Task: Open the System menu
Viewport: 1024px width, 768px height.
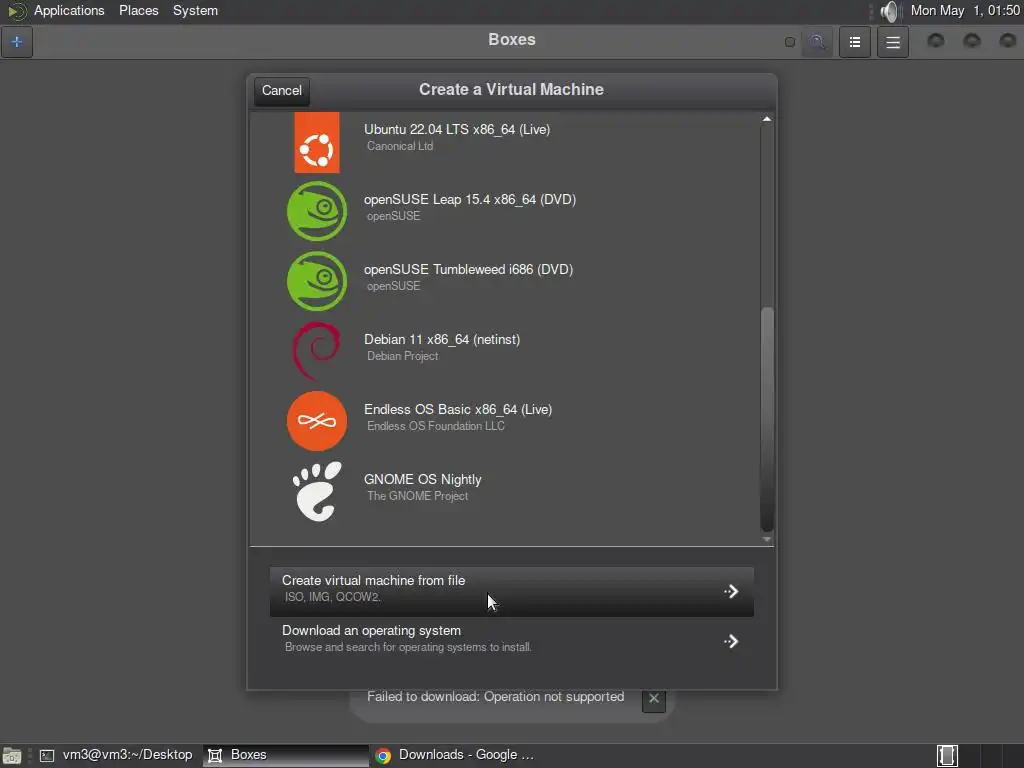Action: (195, 11)
